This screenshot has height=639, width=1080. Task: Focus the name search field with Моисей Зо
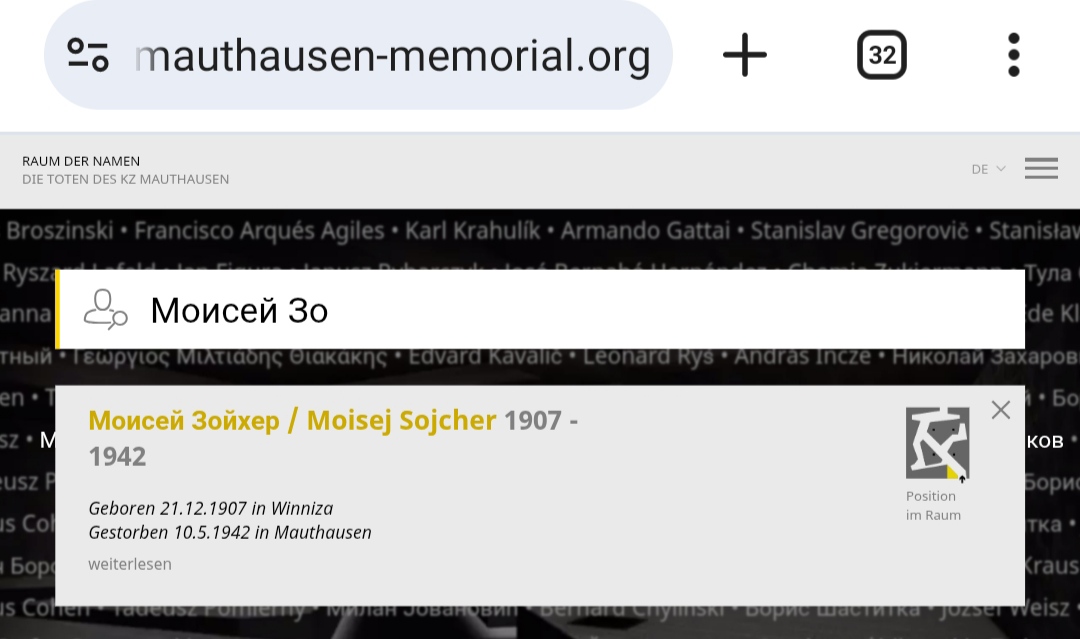580,310
